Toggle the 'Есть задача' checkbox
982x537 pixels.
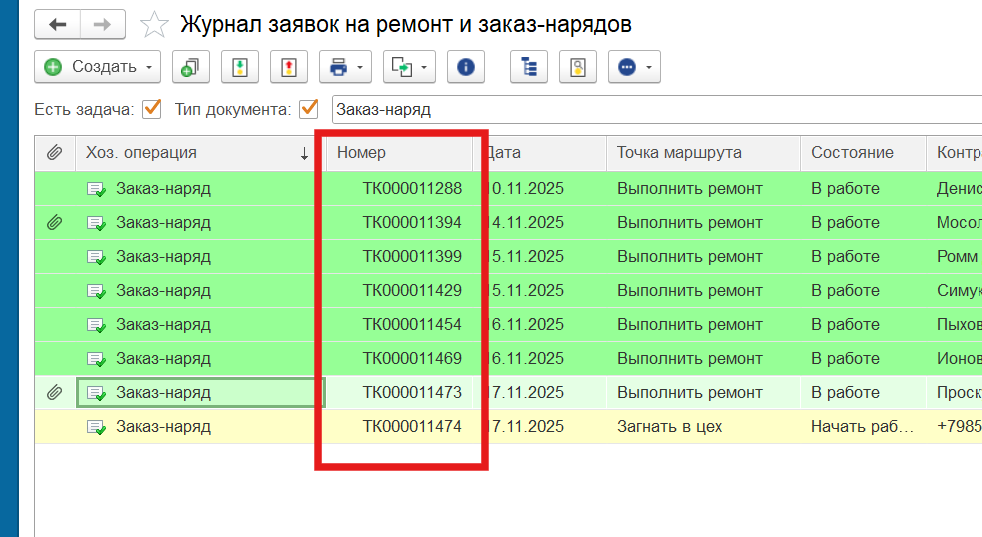(x=152, y=109)
